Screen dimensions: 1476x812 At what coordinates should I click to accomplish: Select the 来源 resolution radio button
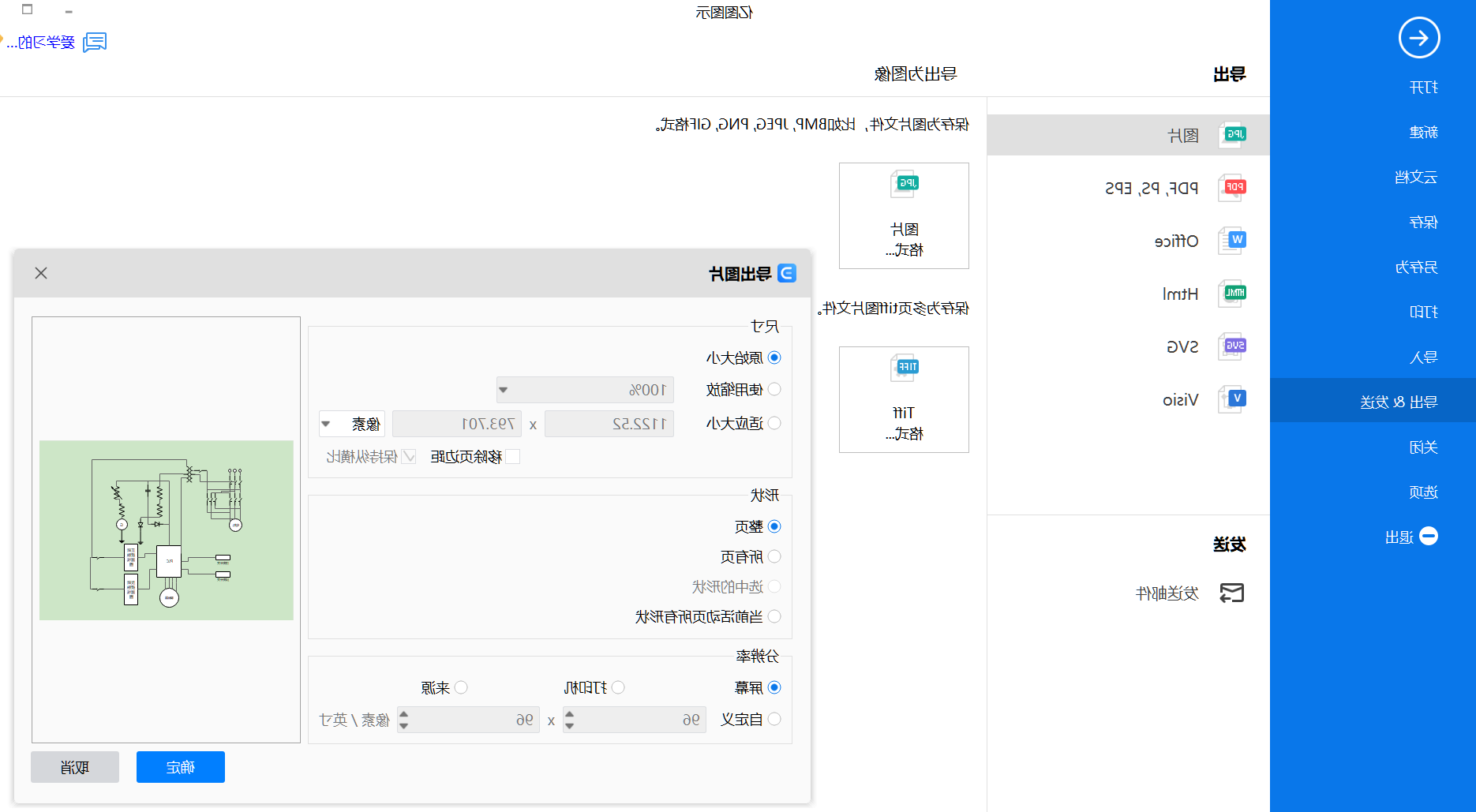tap(461, 687)
